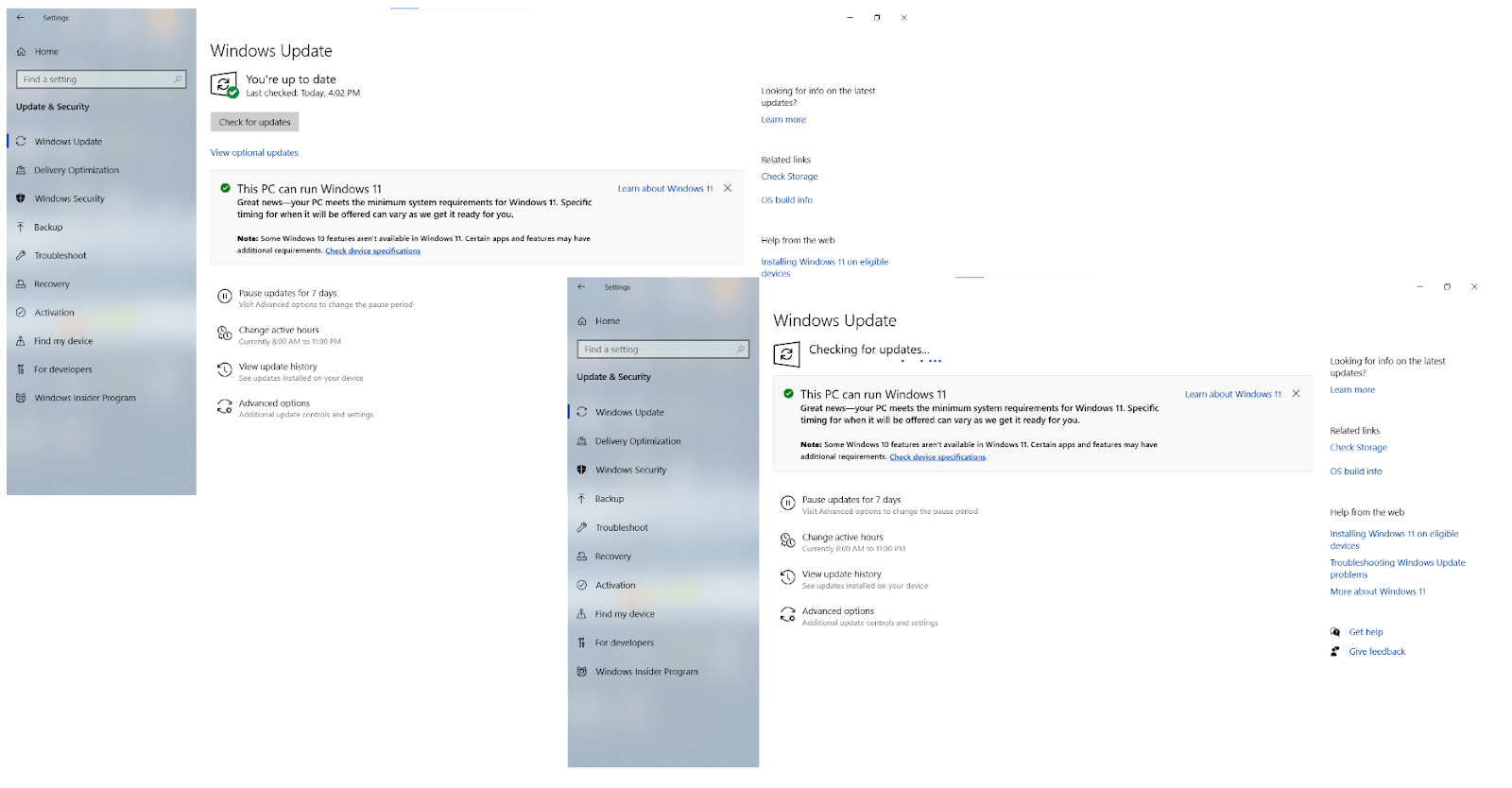Screen dimensions: 1512x788
Task: Select For developers in upper-left sidebar
Action: point(63,369)
